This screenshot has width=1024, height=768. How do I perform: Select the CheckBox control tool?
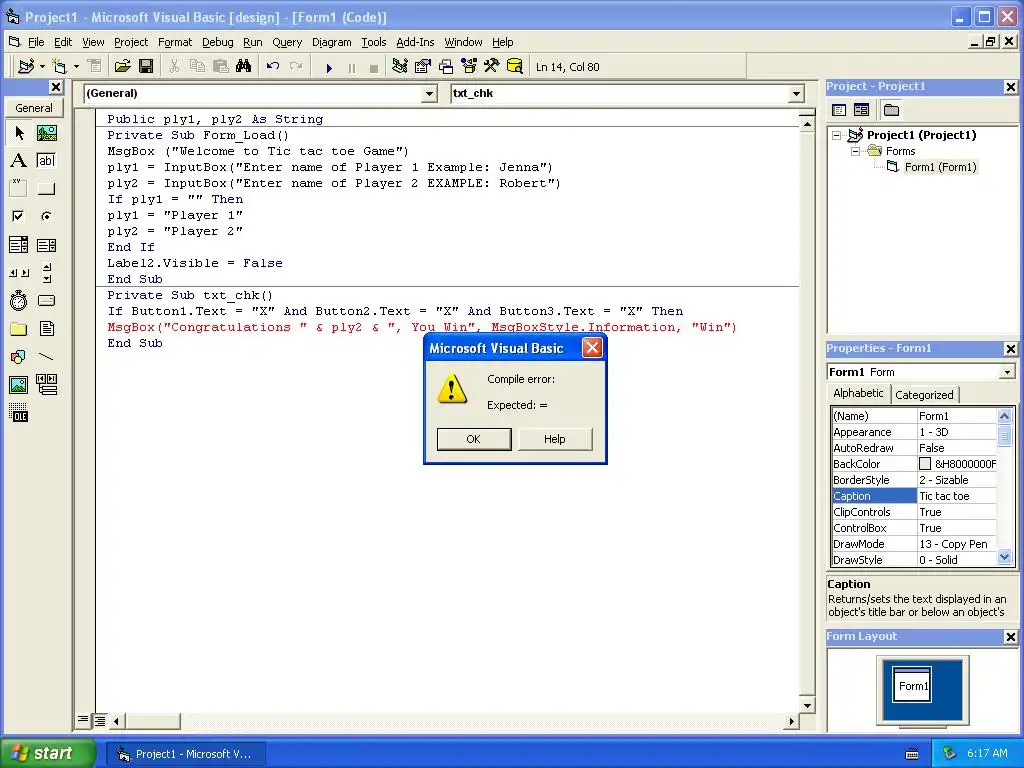coord(19,216)
